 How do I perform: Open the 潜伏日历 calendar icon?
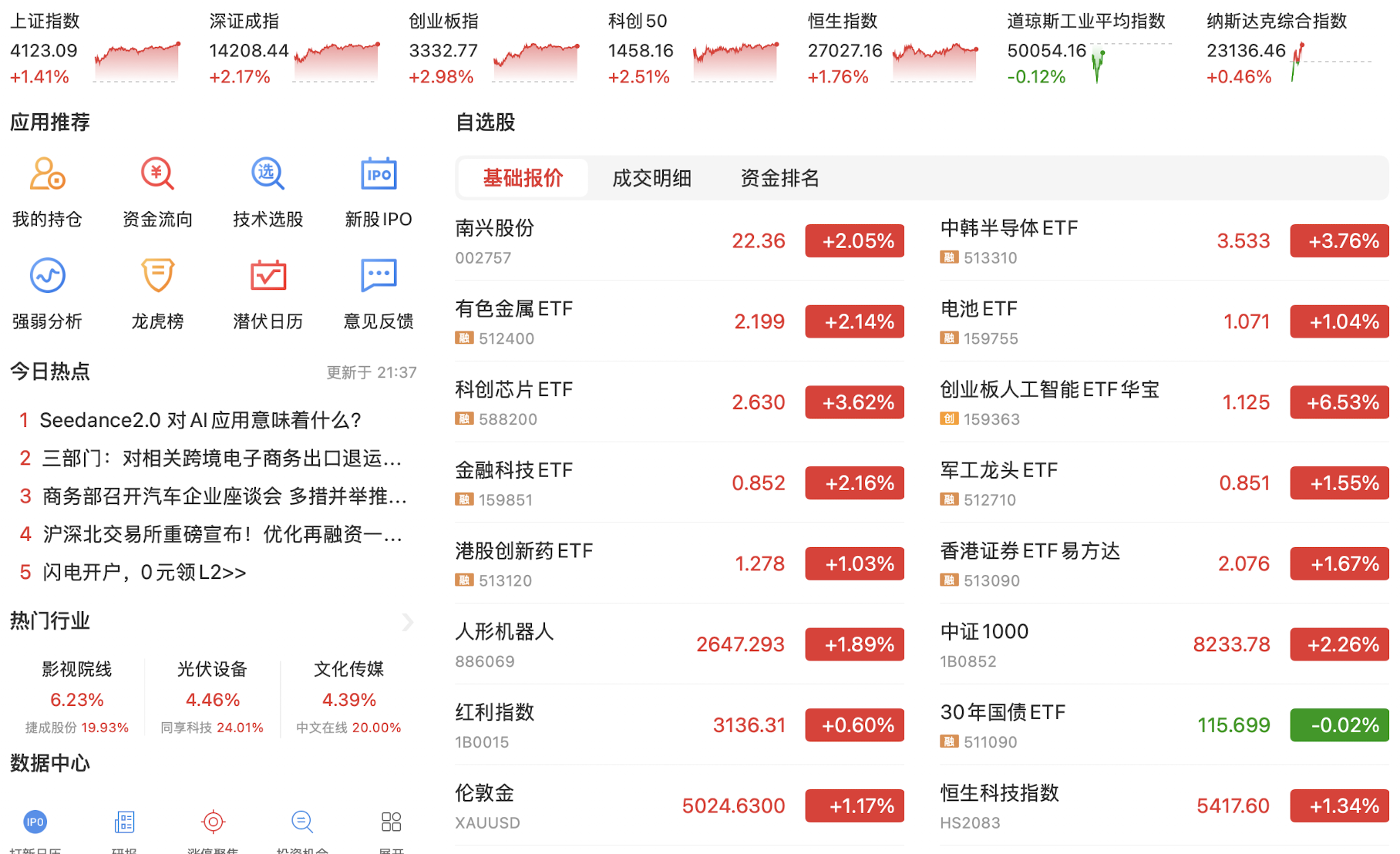[x=268, y=276]
